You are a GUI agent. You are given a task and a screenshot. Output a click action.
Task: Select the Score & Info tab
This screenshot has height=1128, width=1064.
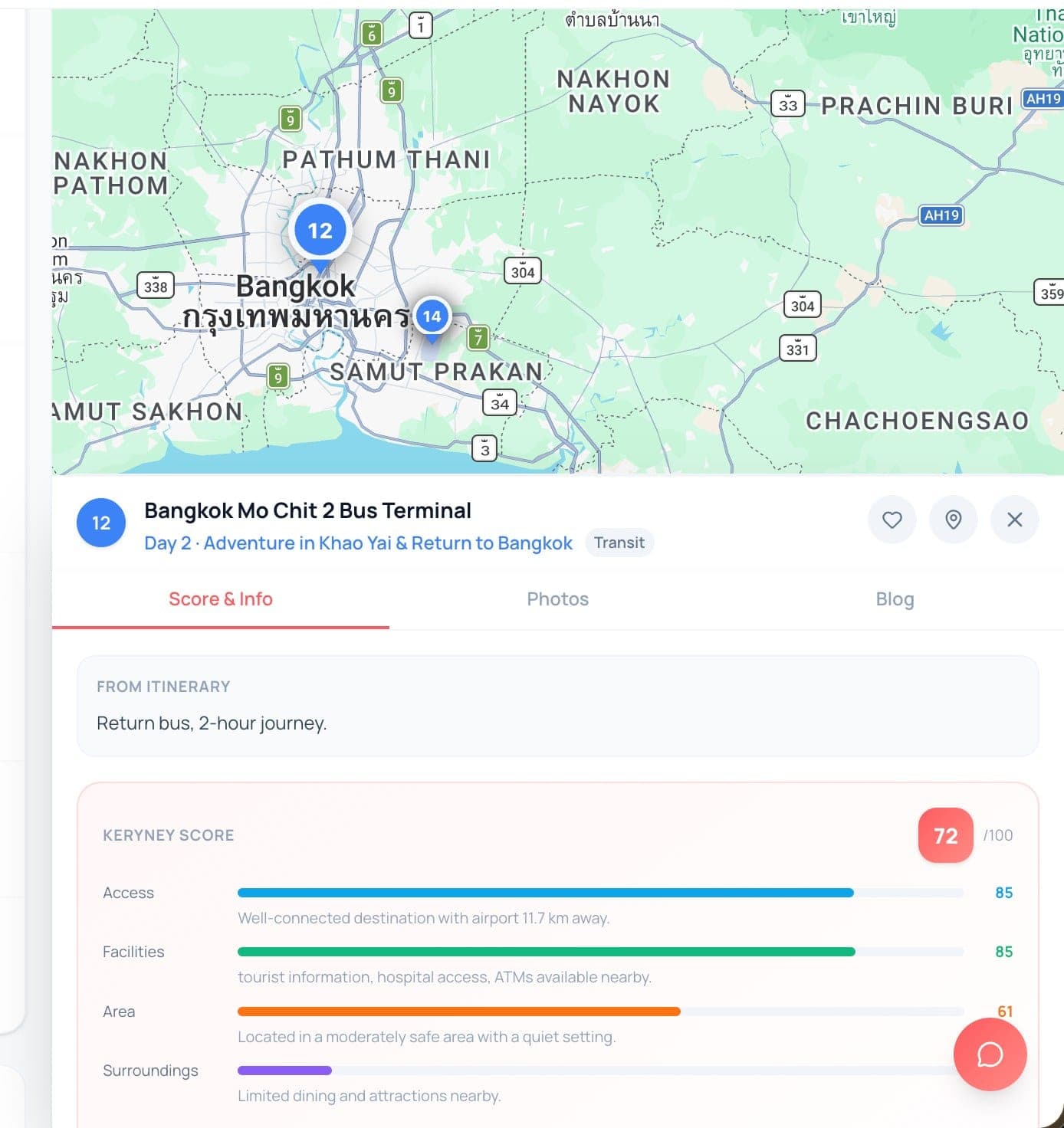click(x=221, y=599)
